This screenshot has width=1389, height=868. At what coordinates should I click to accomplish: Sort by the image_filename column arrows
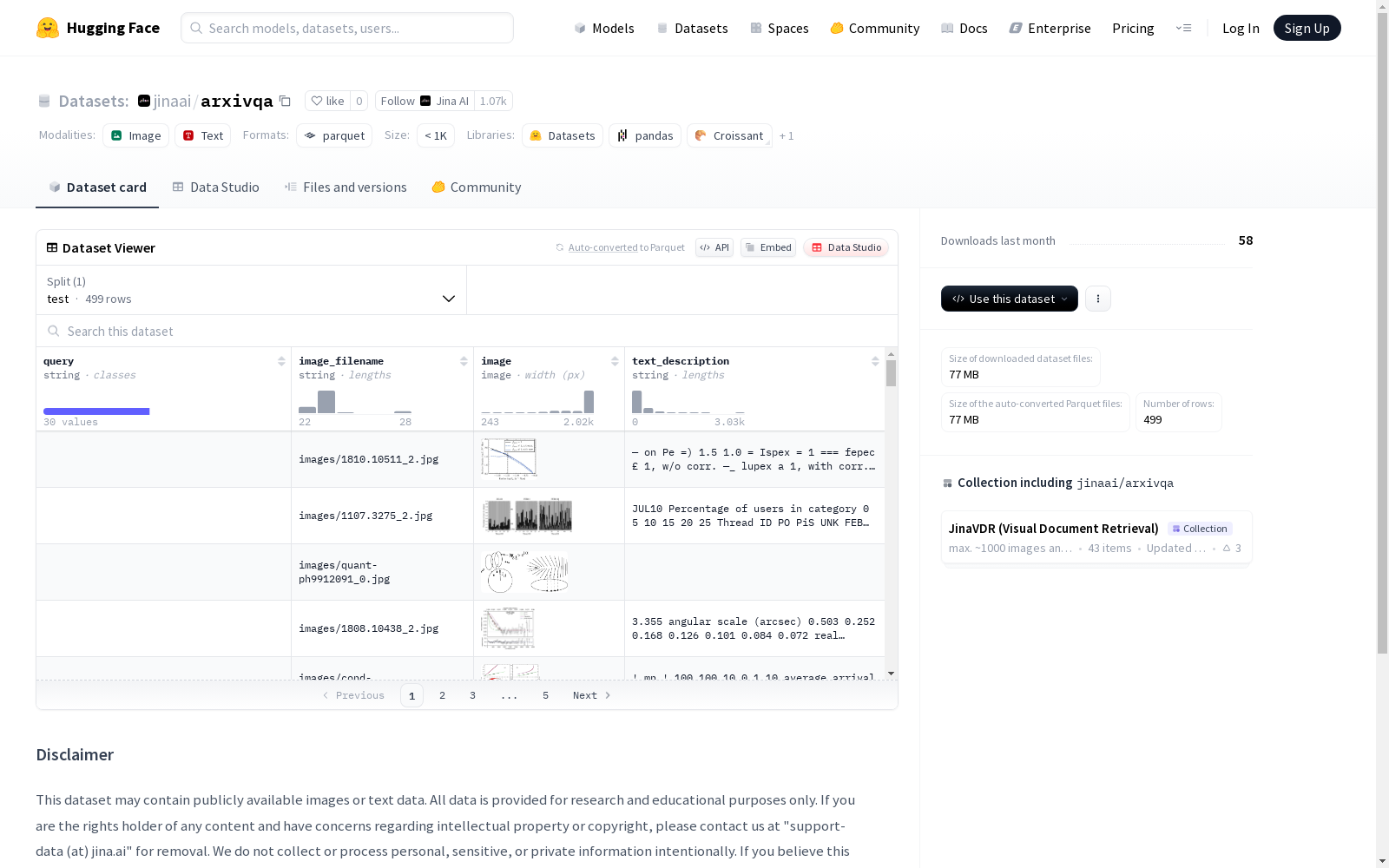pos(464,361)
